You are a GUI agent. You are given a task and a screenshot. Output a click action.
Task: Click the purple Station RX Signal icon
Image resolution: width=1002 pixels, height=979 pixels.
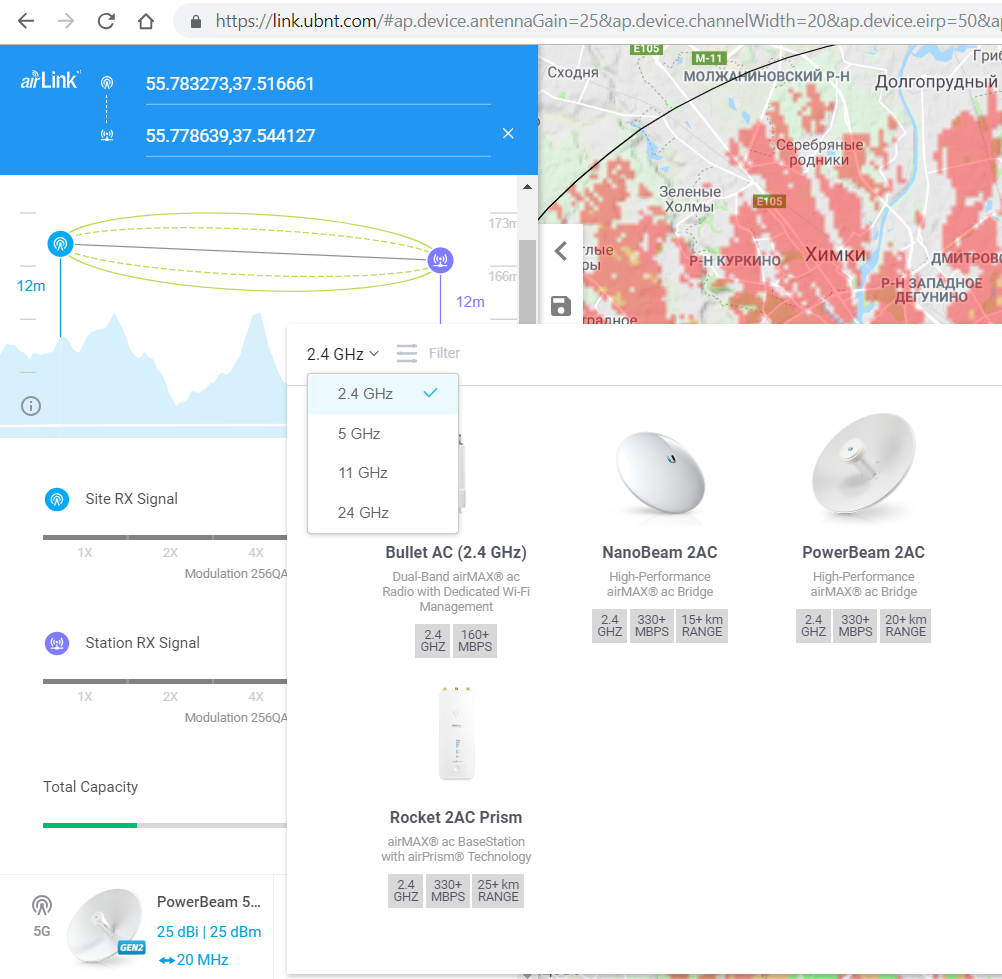(57, 643)
